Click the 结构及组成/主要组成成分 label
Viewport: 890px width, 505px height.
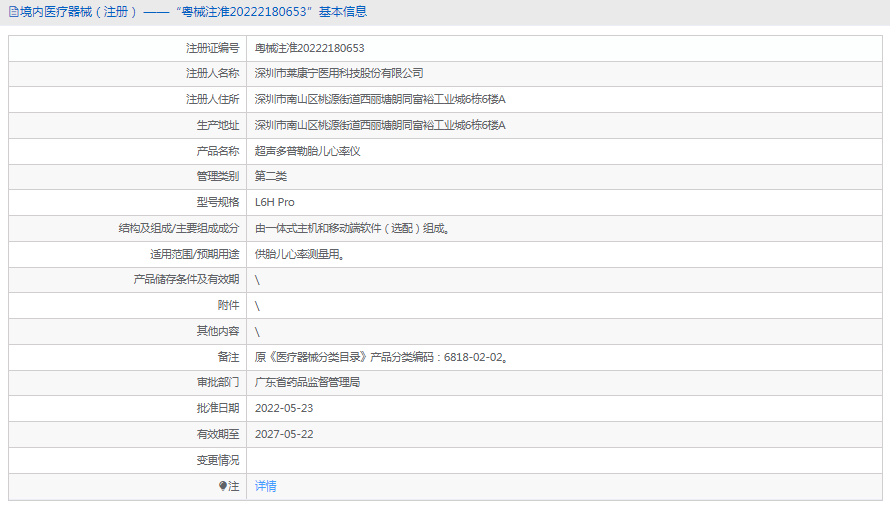pyautogui.click(x=179, y=229)
